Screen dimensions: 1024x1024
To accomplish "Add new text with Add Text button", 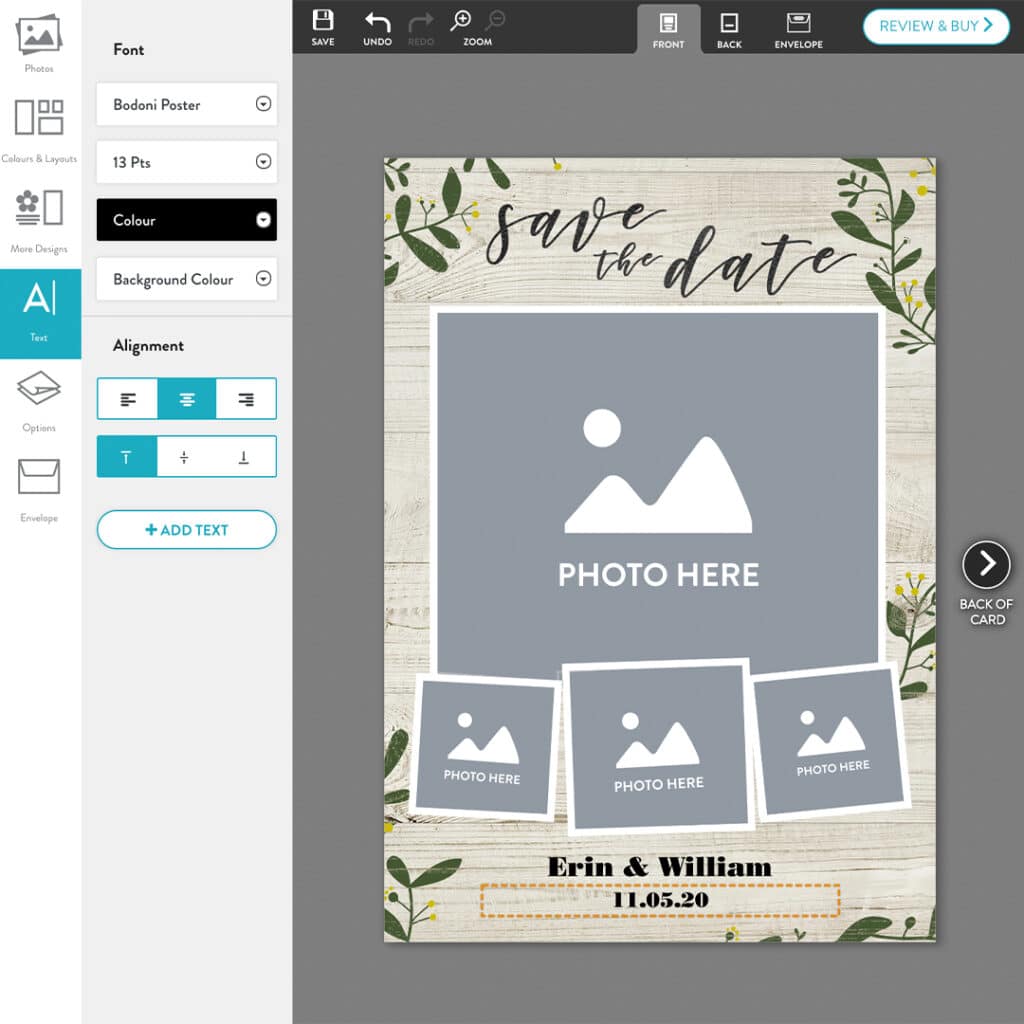I will [186, 529].
